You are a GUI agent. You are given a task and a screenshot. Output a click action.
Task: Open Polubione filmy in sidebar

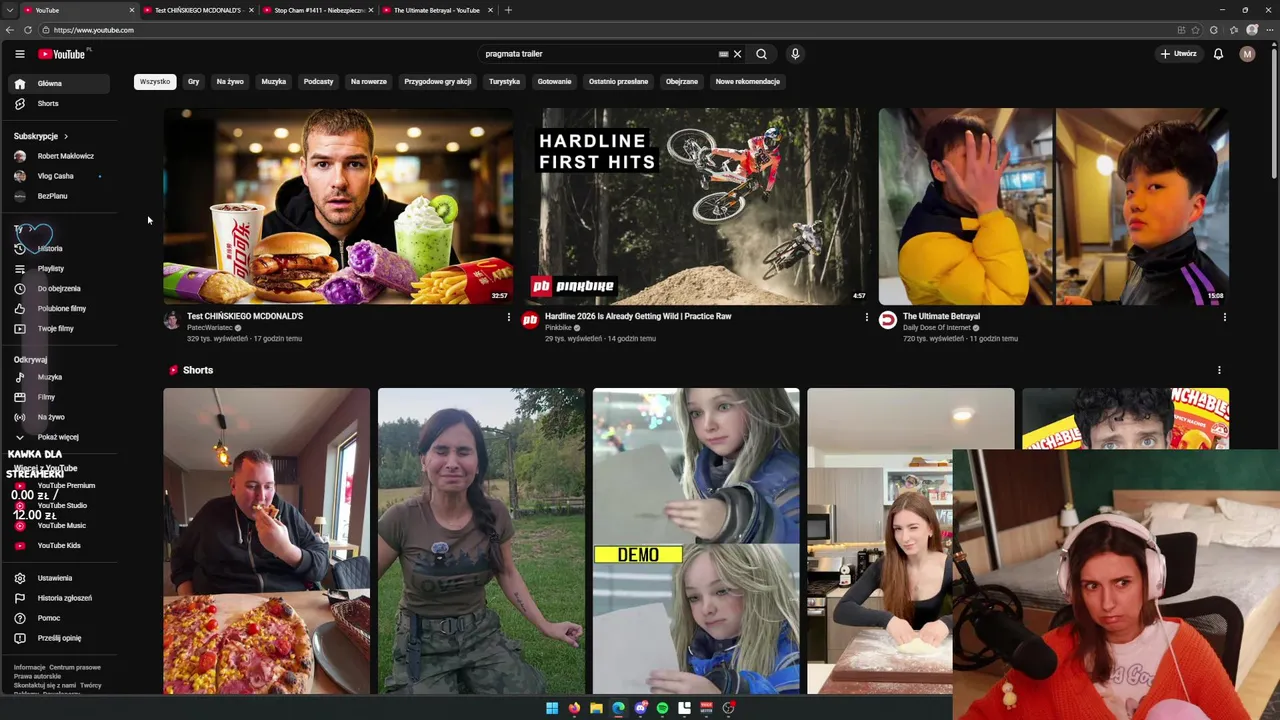[x=60, y=308]
